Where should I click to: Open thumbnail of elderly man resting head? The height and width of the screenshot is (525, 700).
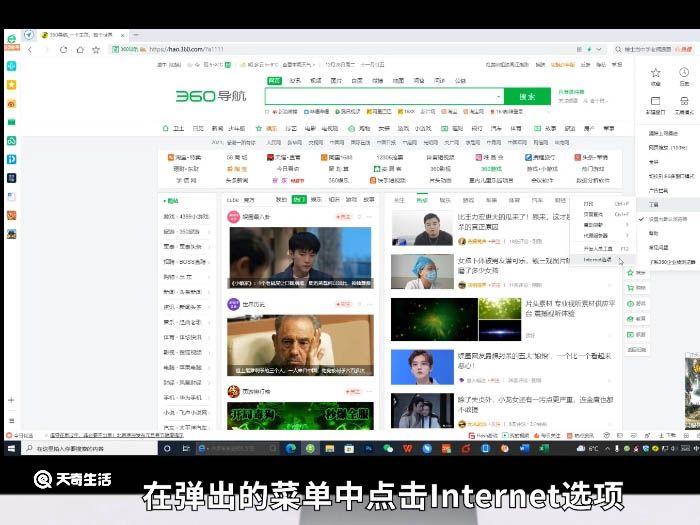click(x=300, y=345)
